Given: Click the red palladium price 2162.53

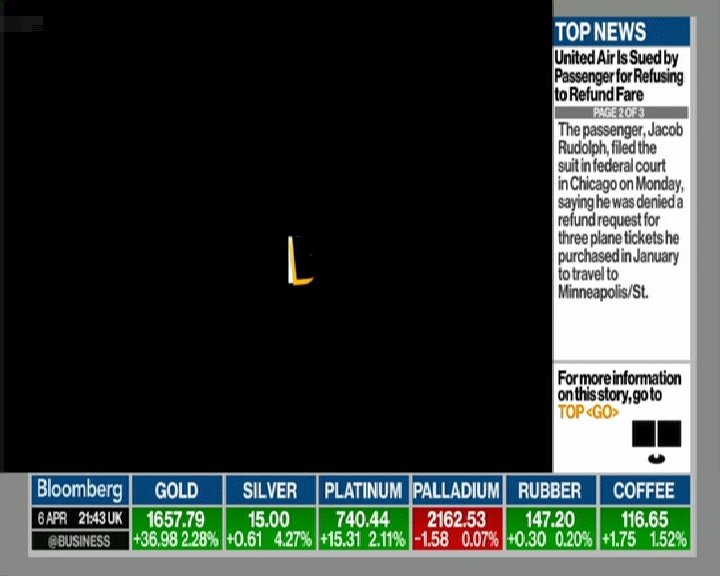Looking at the screenshot, I should click(x=456, y=520).
